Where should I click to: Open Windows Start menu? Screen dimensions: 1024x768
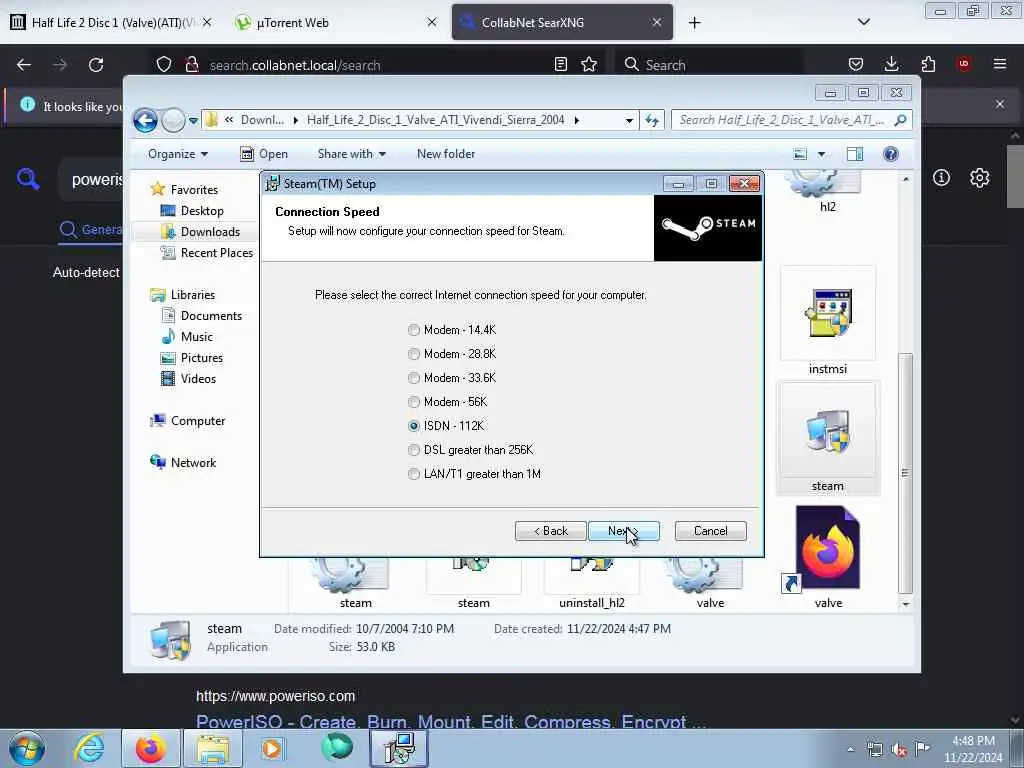coord(27,749)
